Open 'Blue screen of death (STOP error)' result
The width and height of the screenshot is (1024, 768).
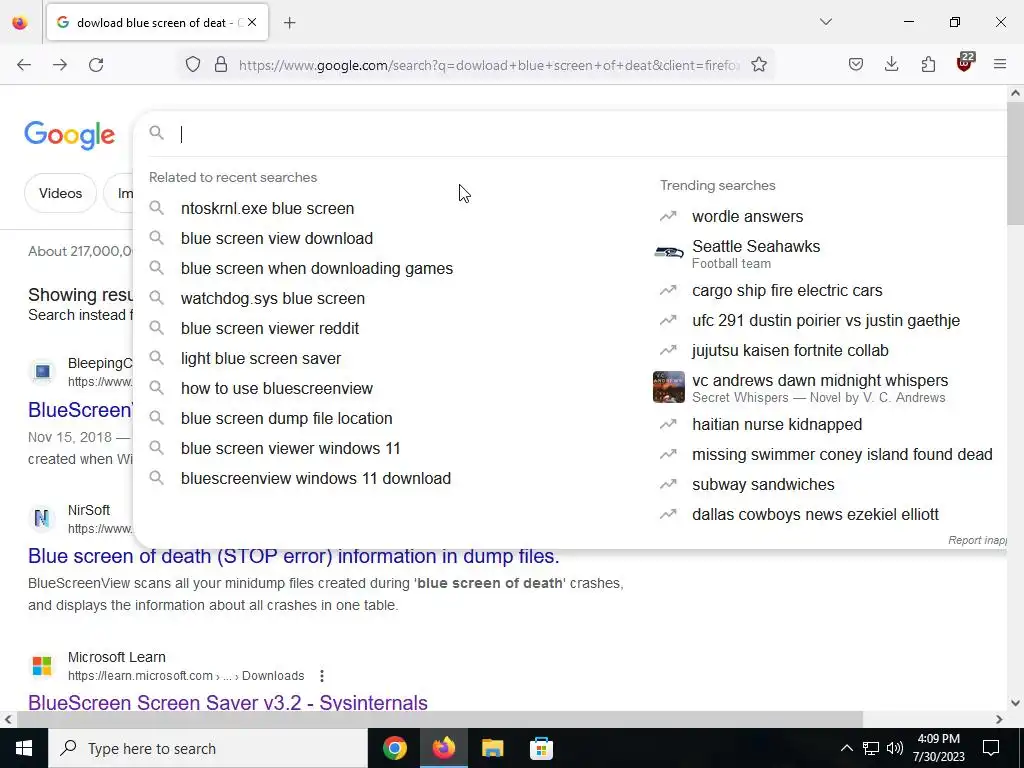coord(293,556)
